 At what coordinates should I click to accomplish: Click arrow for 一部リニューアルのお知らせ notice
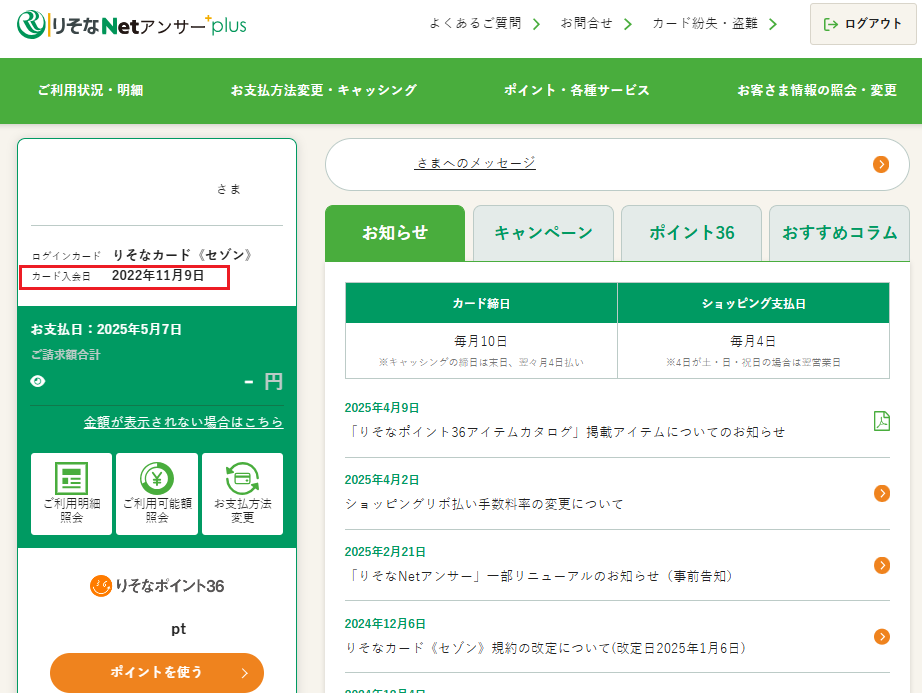[881, 565]
